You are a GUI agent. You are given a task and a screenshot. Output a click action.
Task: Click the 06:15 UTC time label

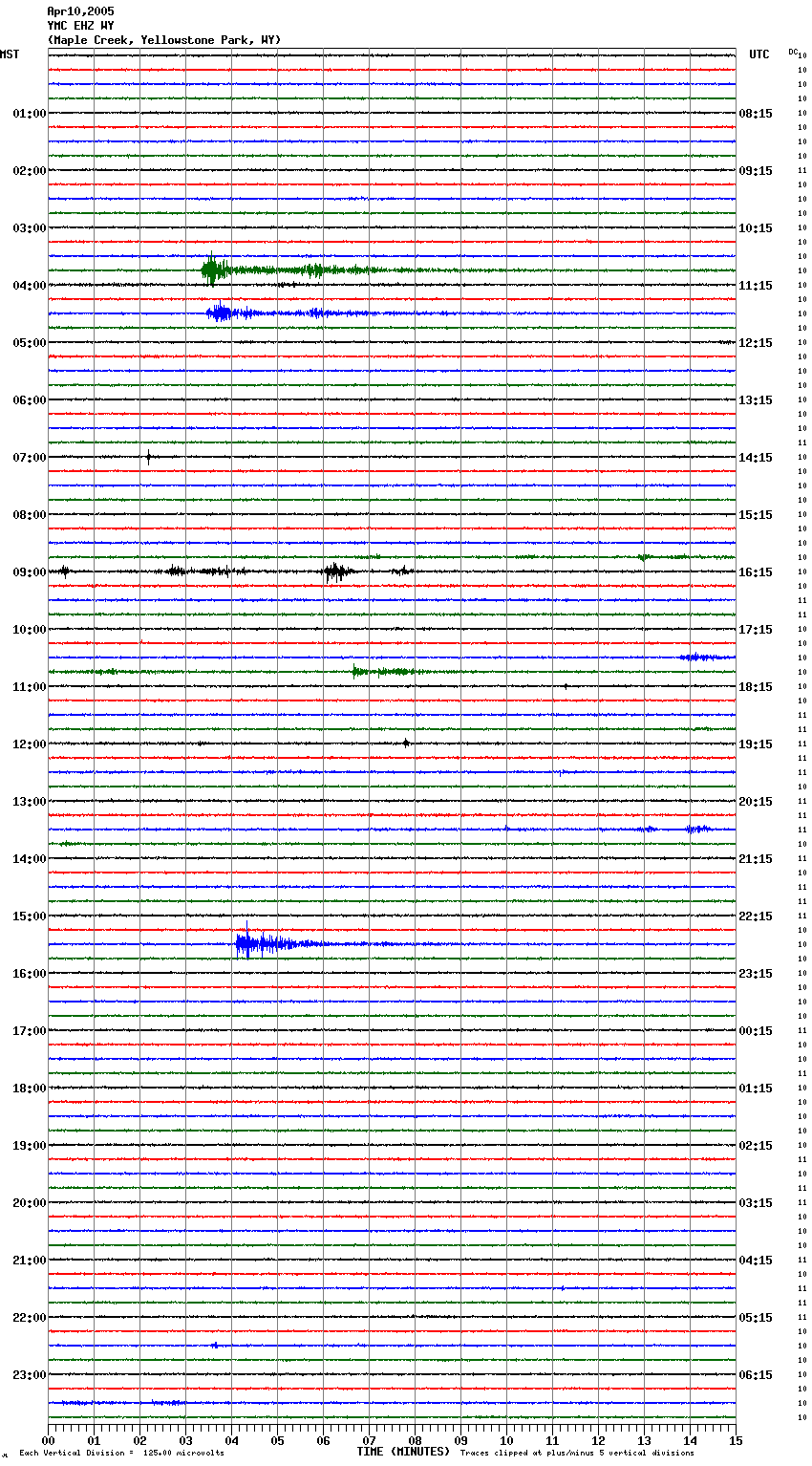[756, 1375]
